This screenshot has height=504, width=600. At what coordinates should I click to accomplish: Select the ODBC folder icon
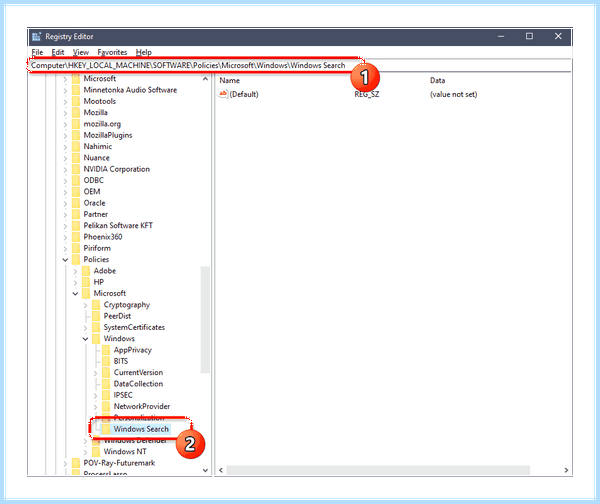pyautogui.click(x=76, y=180)
